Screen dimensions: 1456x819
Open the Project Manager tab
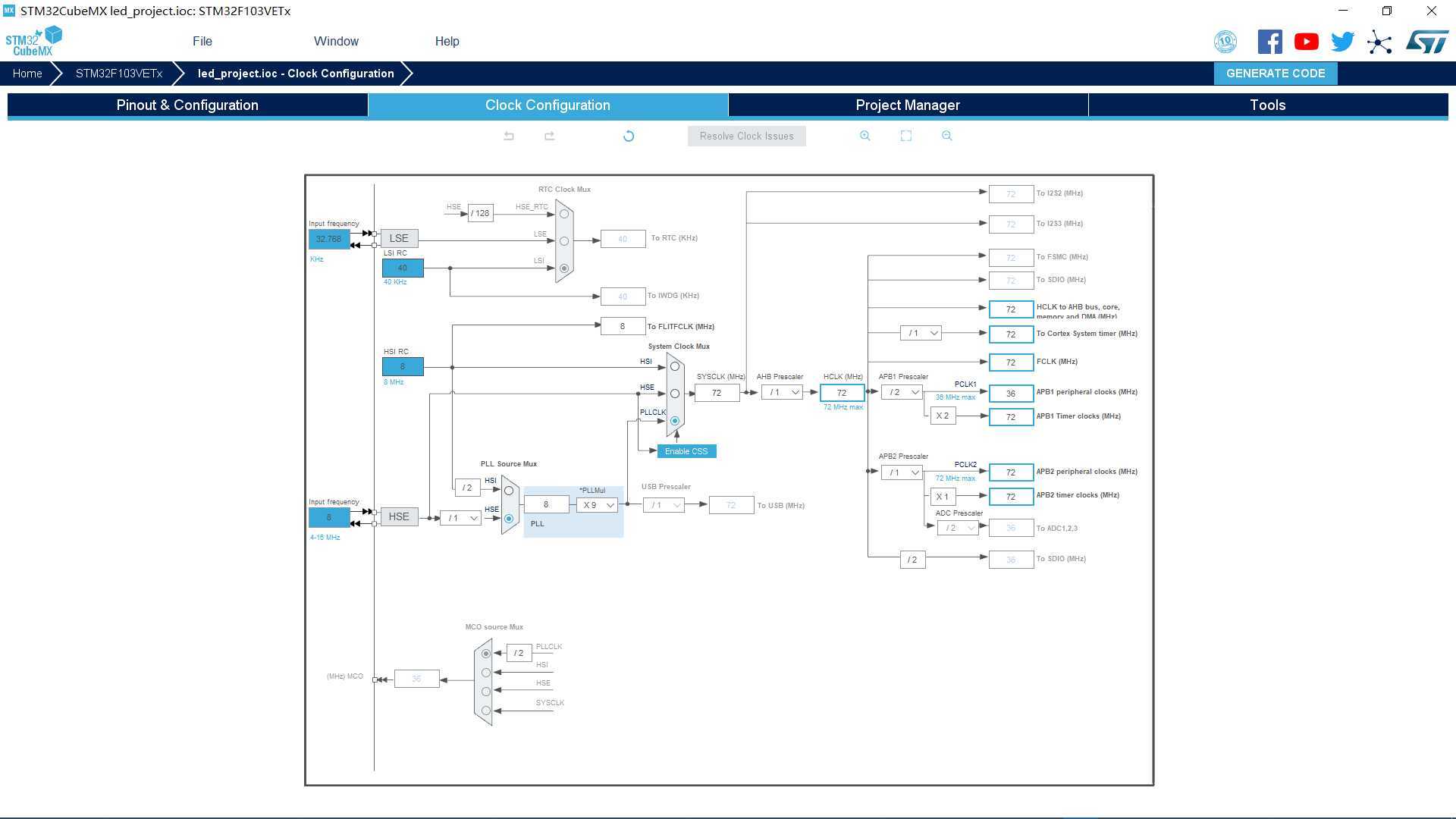tap(908, 104)
